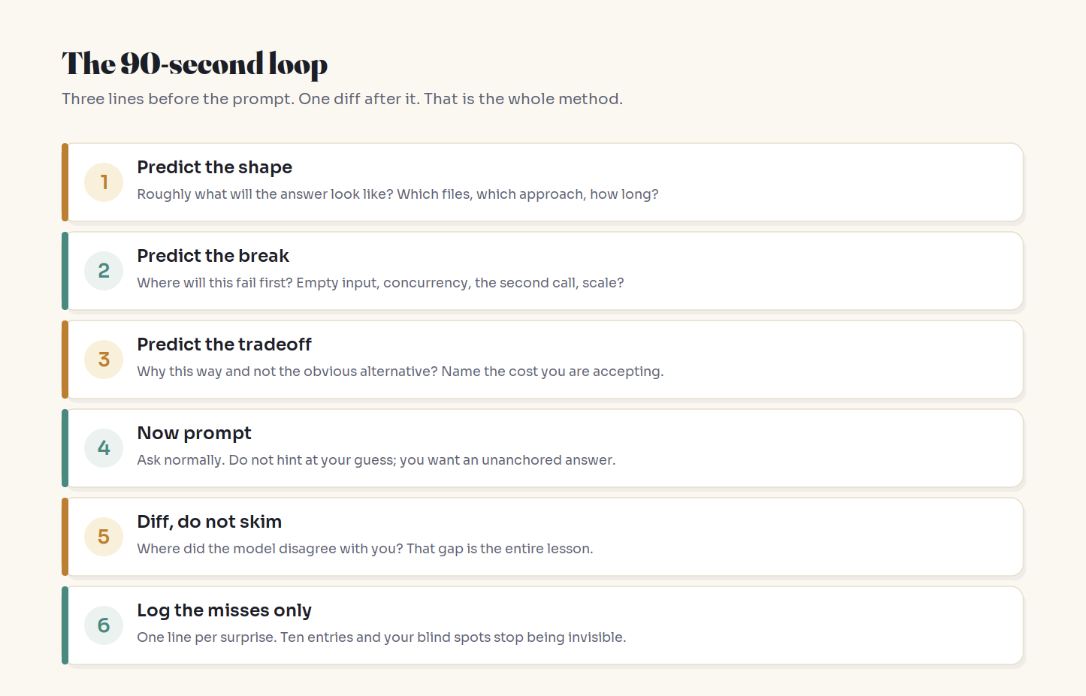Click the 'One line per surprise' description
This screenshot has height=696, width=1086.
click(x=382, y=638)
